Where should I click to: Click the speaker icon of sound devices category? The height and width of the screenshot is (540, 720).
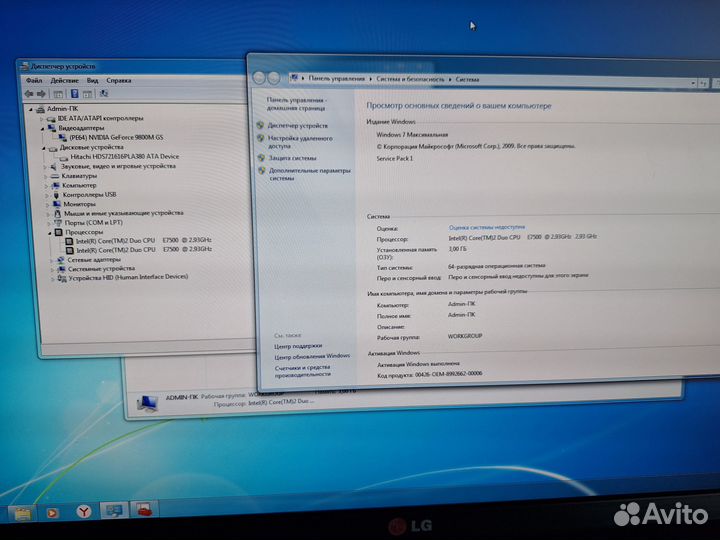coord(53,166)
